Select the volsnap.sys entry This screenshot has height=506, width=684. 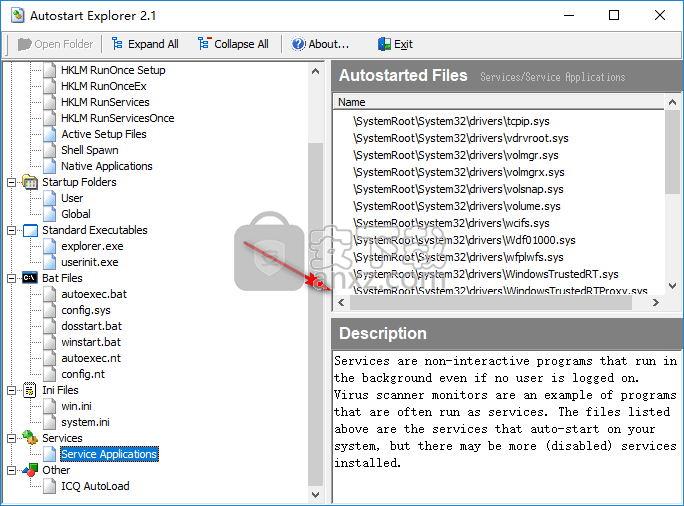458,189
